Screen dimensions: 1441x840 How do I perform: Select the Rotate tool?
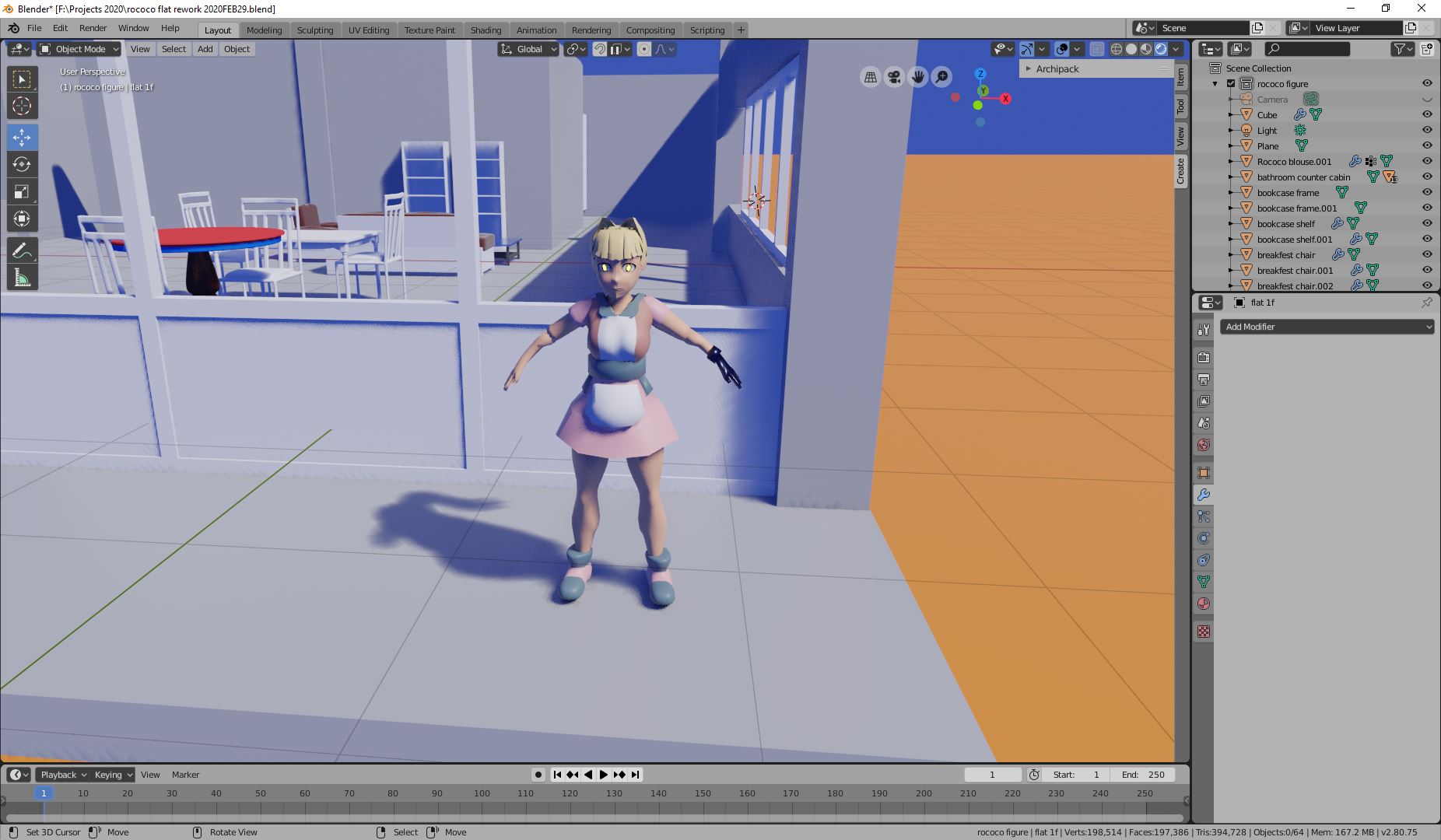coord(22,164)
